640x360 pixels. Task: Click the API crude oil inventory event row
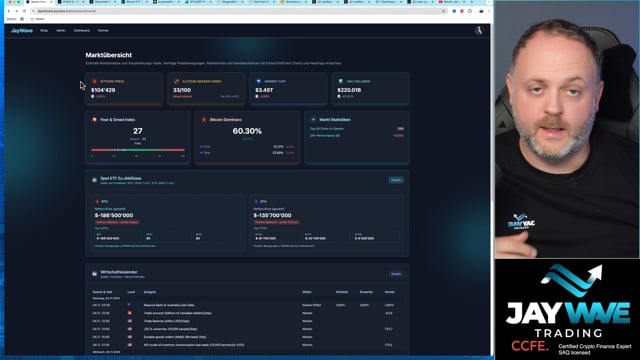[247, 345]
